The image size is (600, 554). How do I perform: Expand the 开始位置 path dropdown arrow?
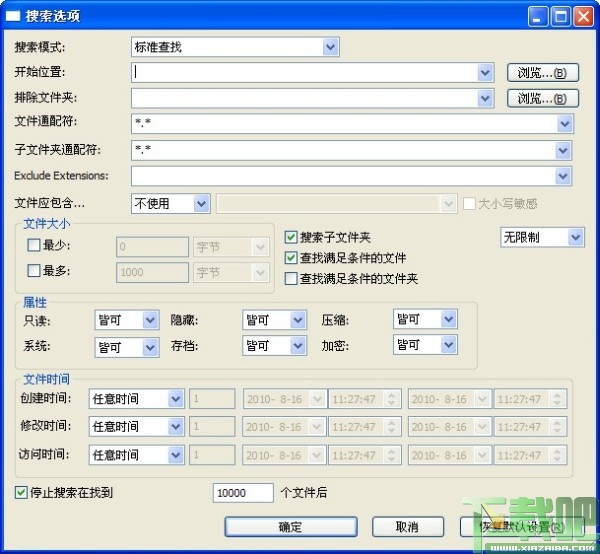485,72
